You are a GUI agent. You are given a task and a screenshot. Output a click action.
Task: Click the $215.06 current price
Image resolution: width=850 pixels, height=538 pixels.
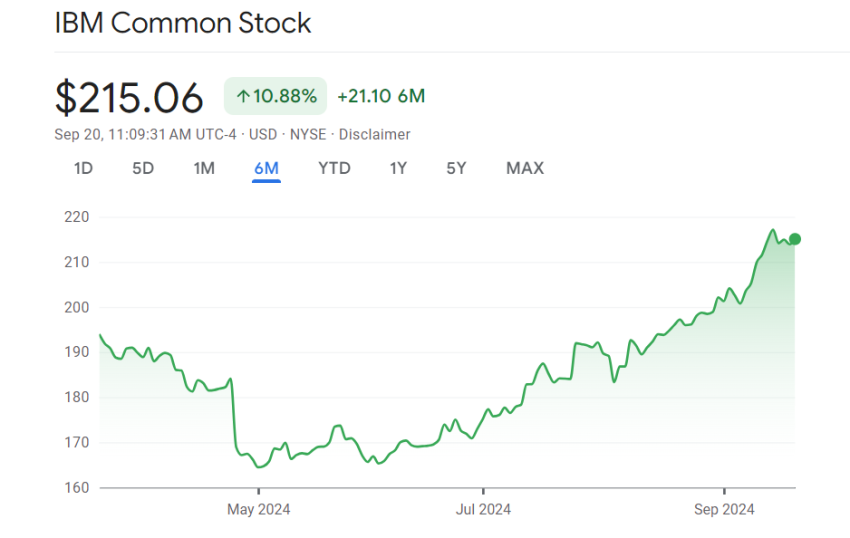coord(129,97)
